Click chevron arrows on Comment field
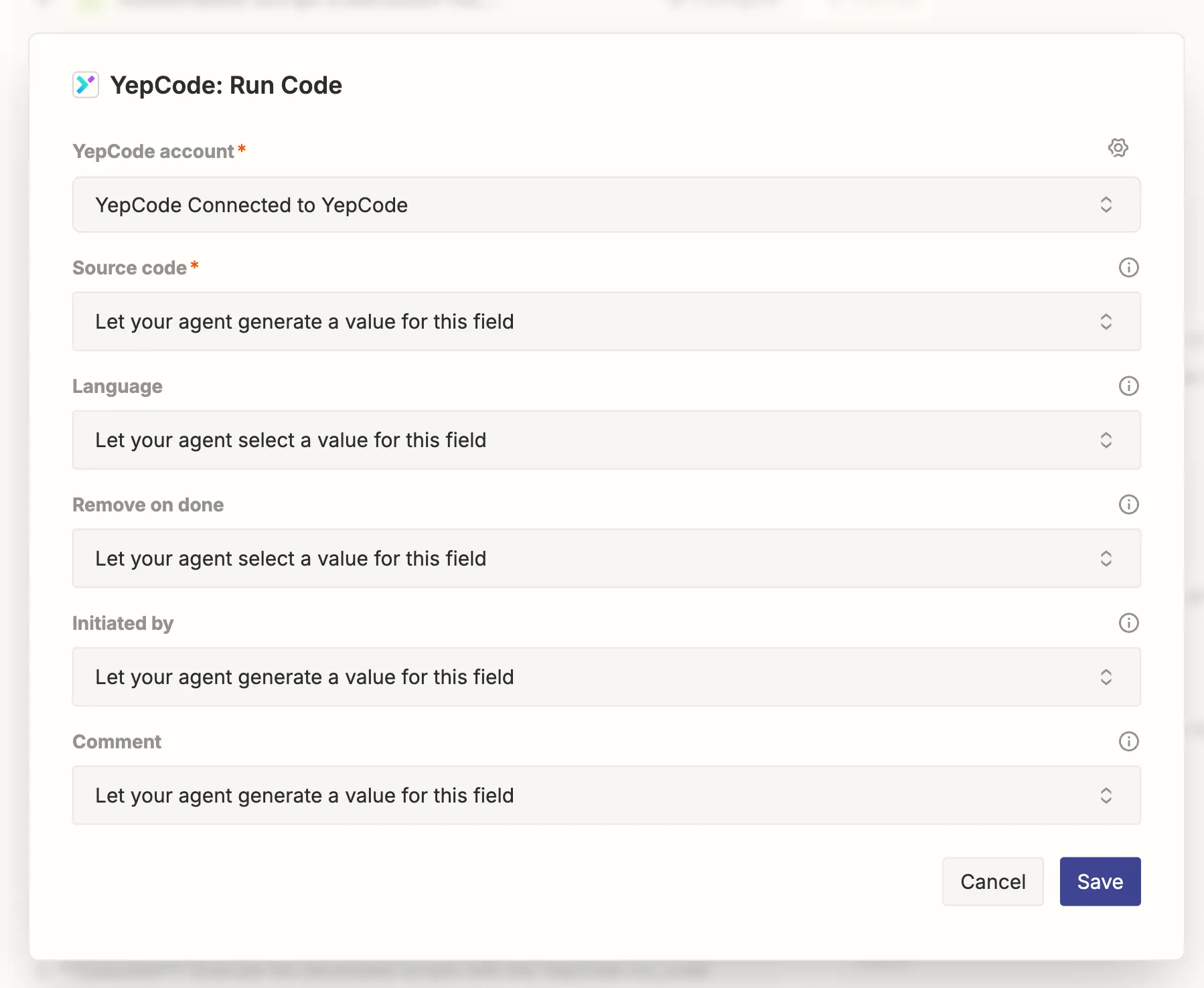 tap(1106, 796)
